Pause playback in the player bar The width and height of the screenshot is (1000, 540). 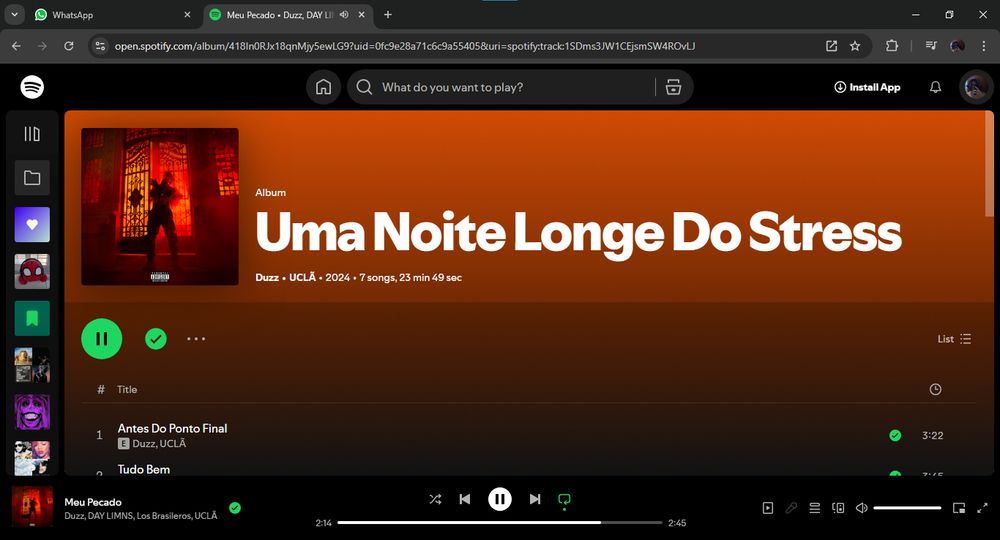click(x=500, y=499)
